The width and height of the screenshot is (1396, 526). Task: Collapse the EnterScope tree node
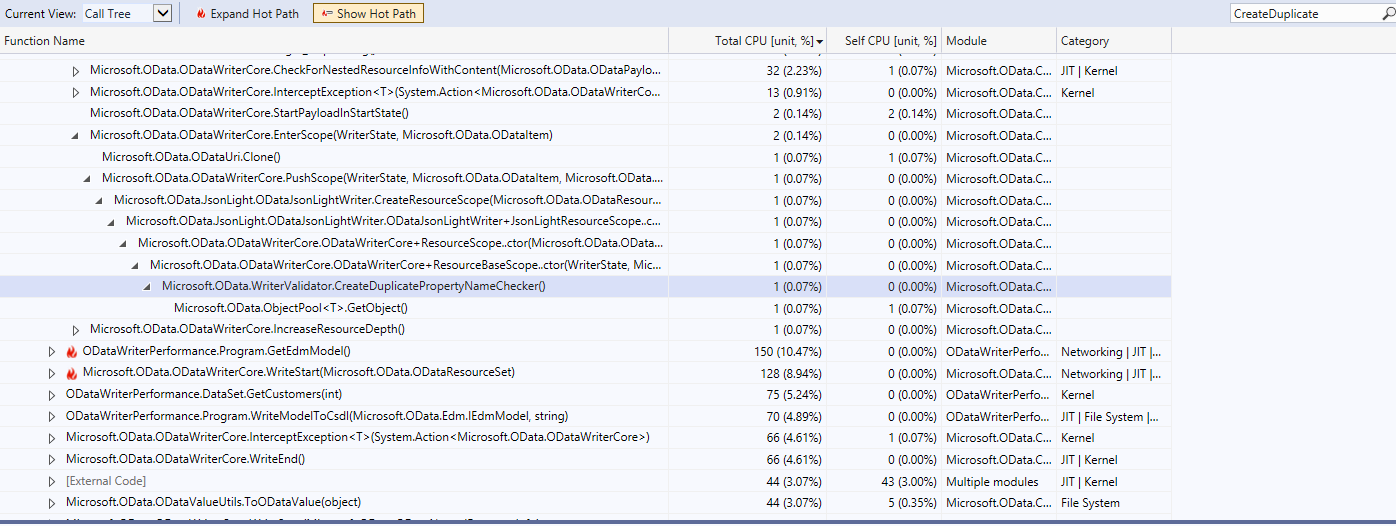[76, 136]
